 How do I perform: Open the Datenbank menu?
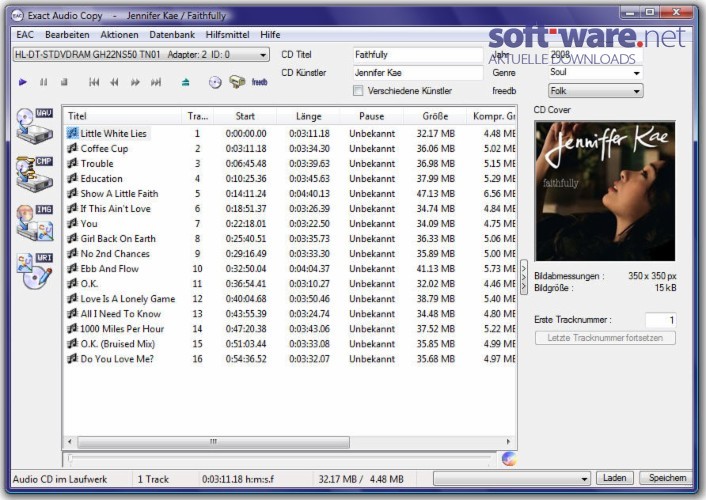point(172,35)
